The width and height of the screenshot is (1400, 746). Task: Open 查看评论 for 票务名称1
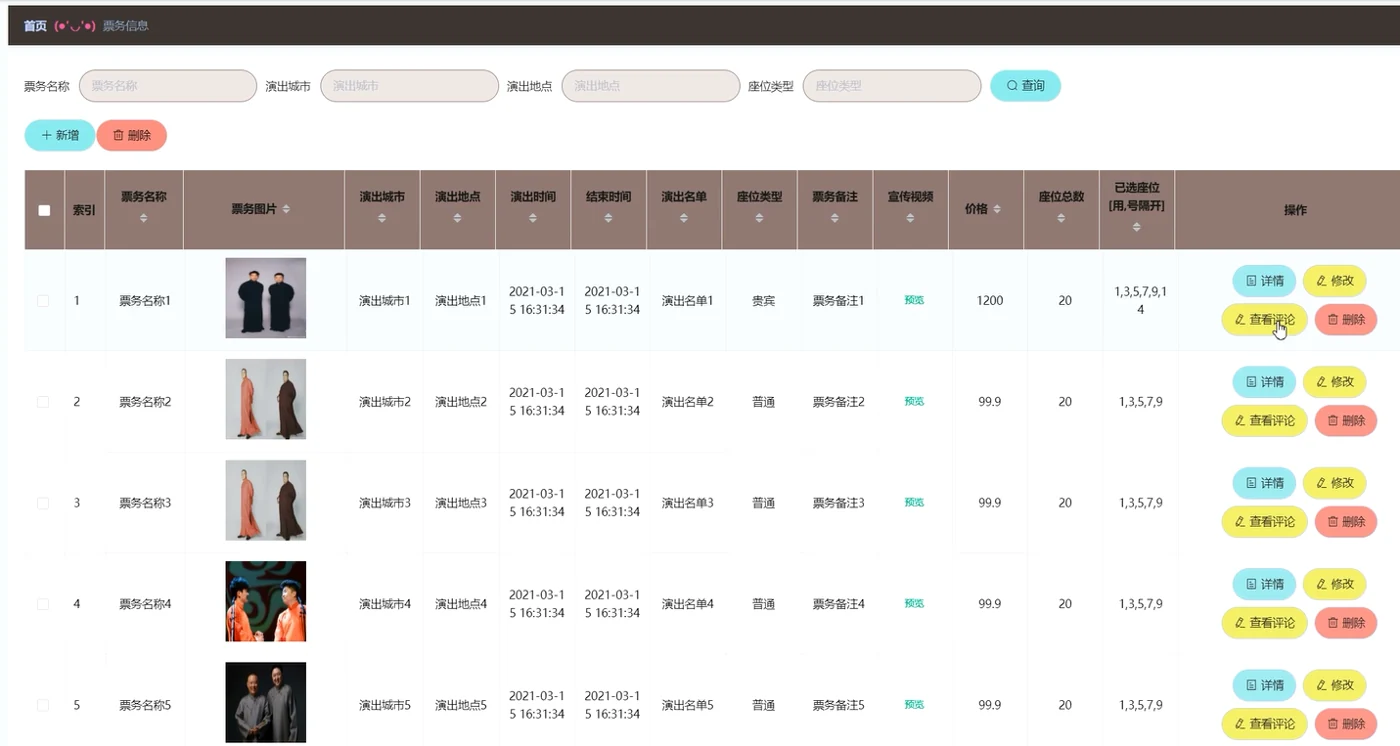click(1264, 320)
